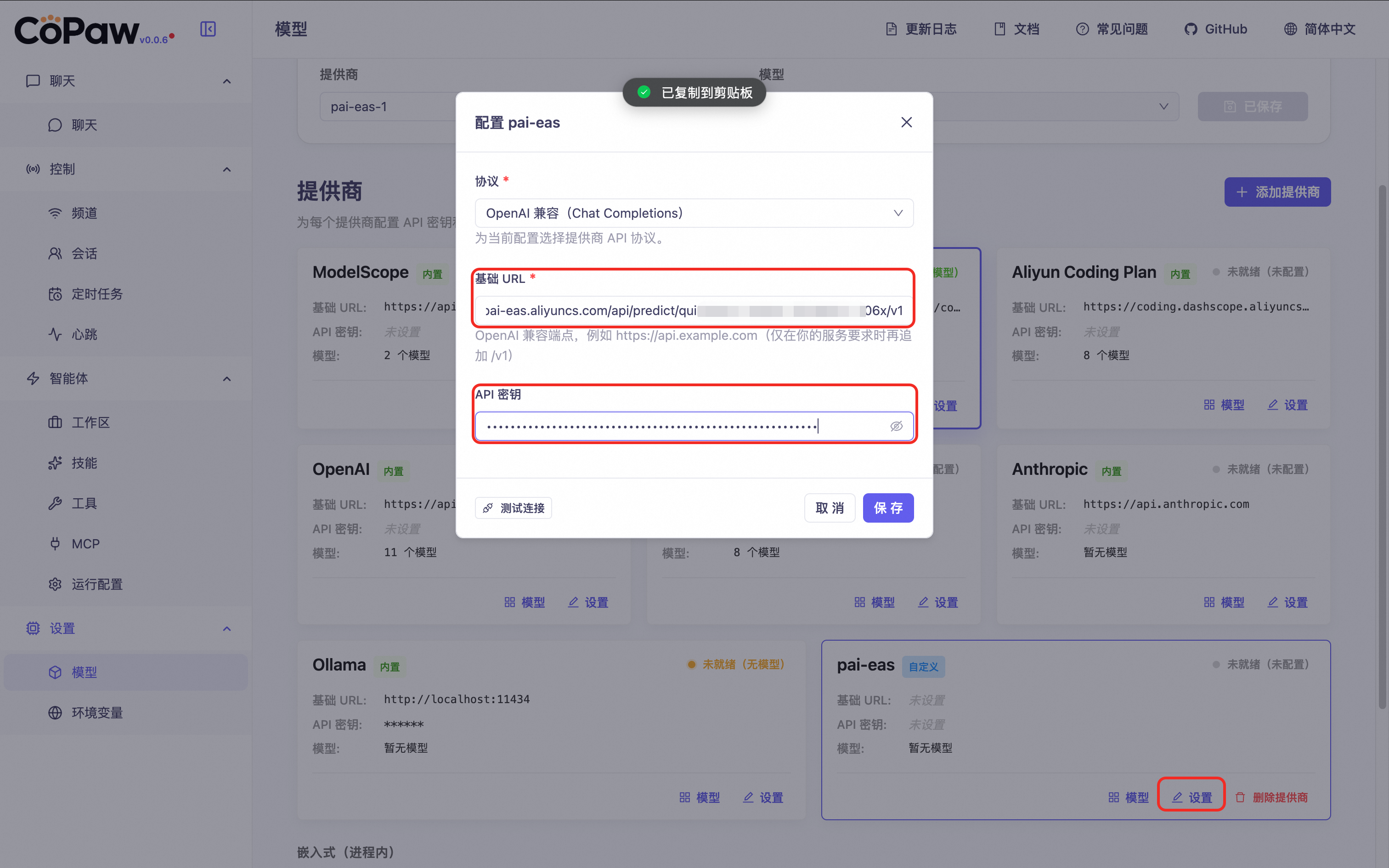Open MCP from the sidebar

85,543
